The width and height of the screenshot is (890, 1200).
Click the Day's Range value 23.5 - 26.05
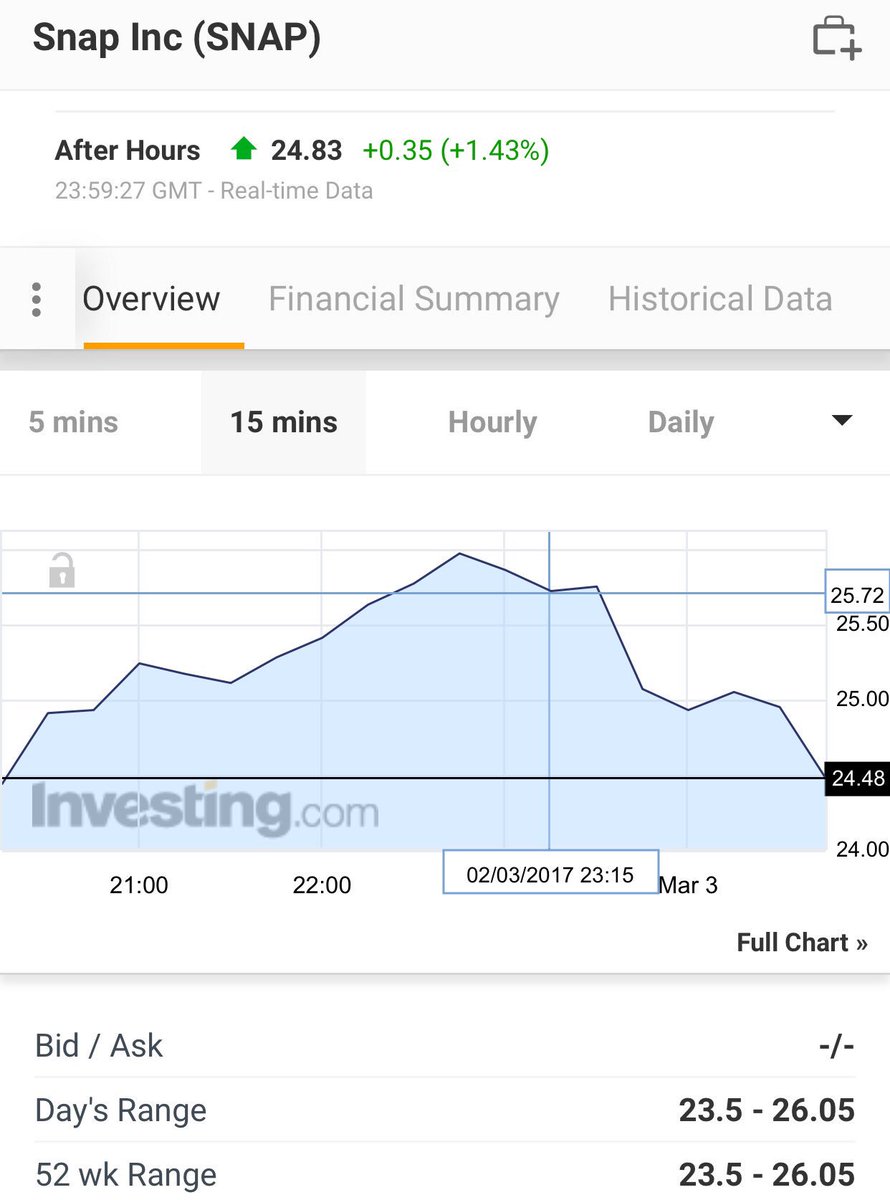pos(767,1110)
